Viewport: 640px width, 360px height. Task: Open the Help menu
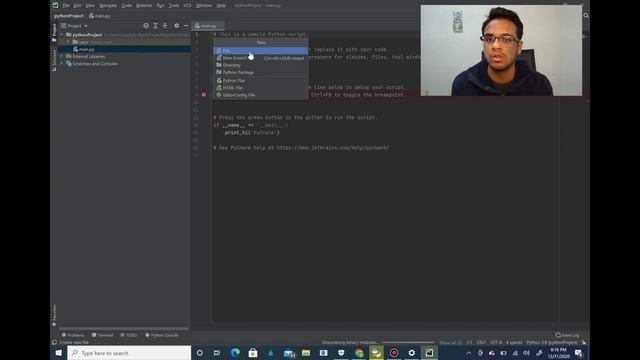tap(221, 6)
